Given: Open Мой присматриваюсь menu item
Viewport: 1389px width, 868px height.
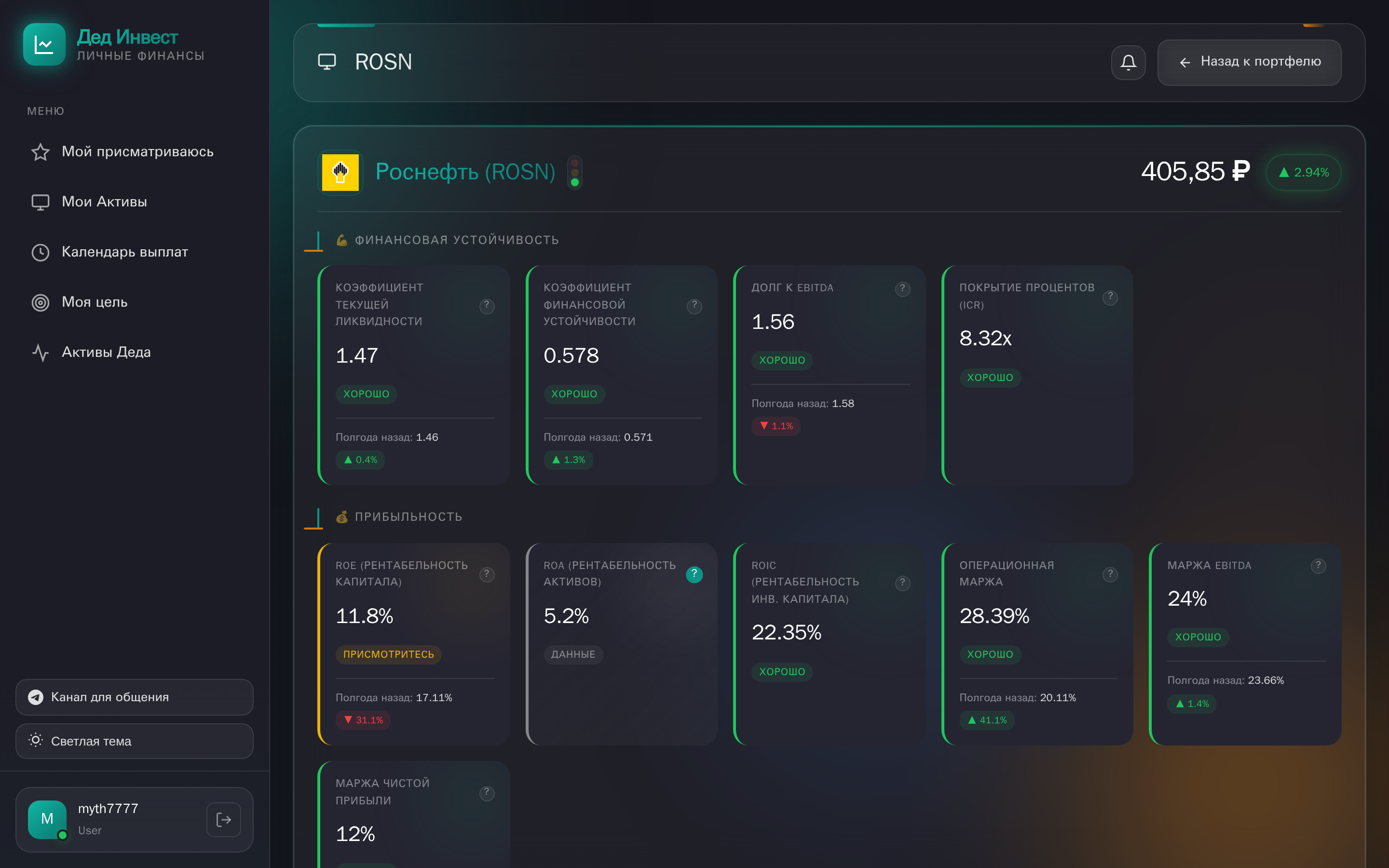Looking at the screenshot, I should coord(137,151).
